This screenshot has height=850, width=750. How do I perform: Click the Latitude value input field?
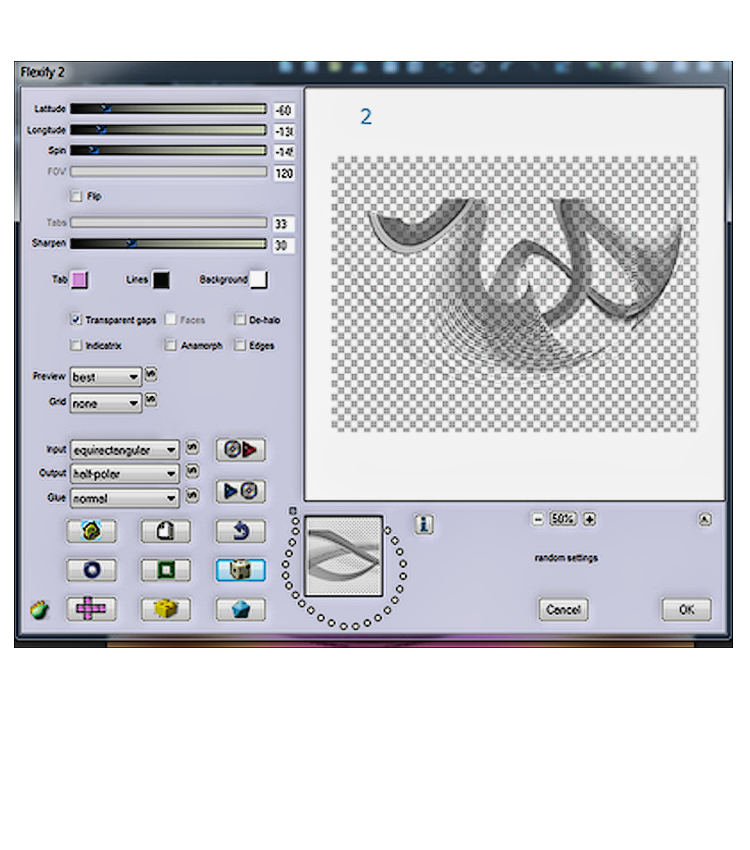point(284,109)
